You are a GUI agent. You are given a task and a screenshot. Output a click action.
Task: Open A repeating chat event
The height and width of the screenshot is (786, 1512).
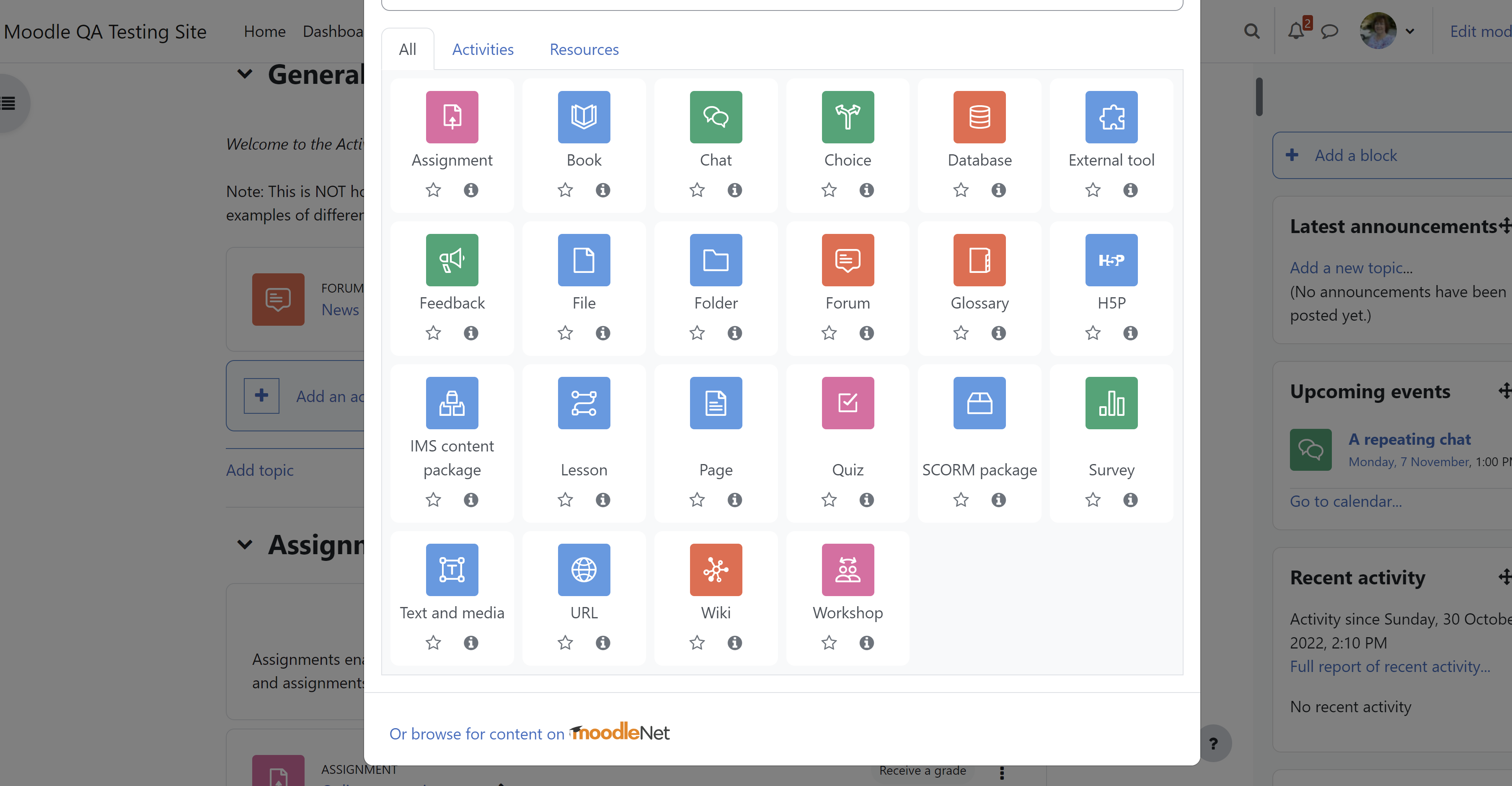(x=1409, y=439)
